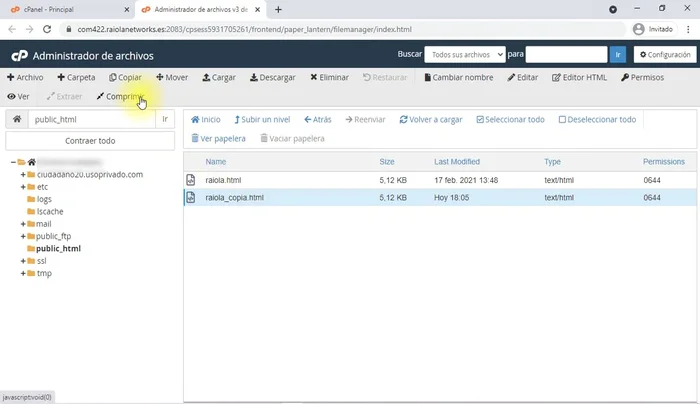Click Deseleccionar todo checkbox button
700x404 pixels.
[597, 120]
